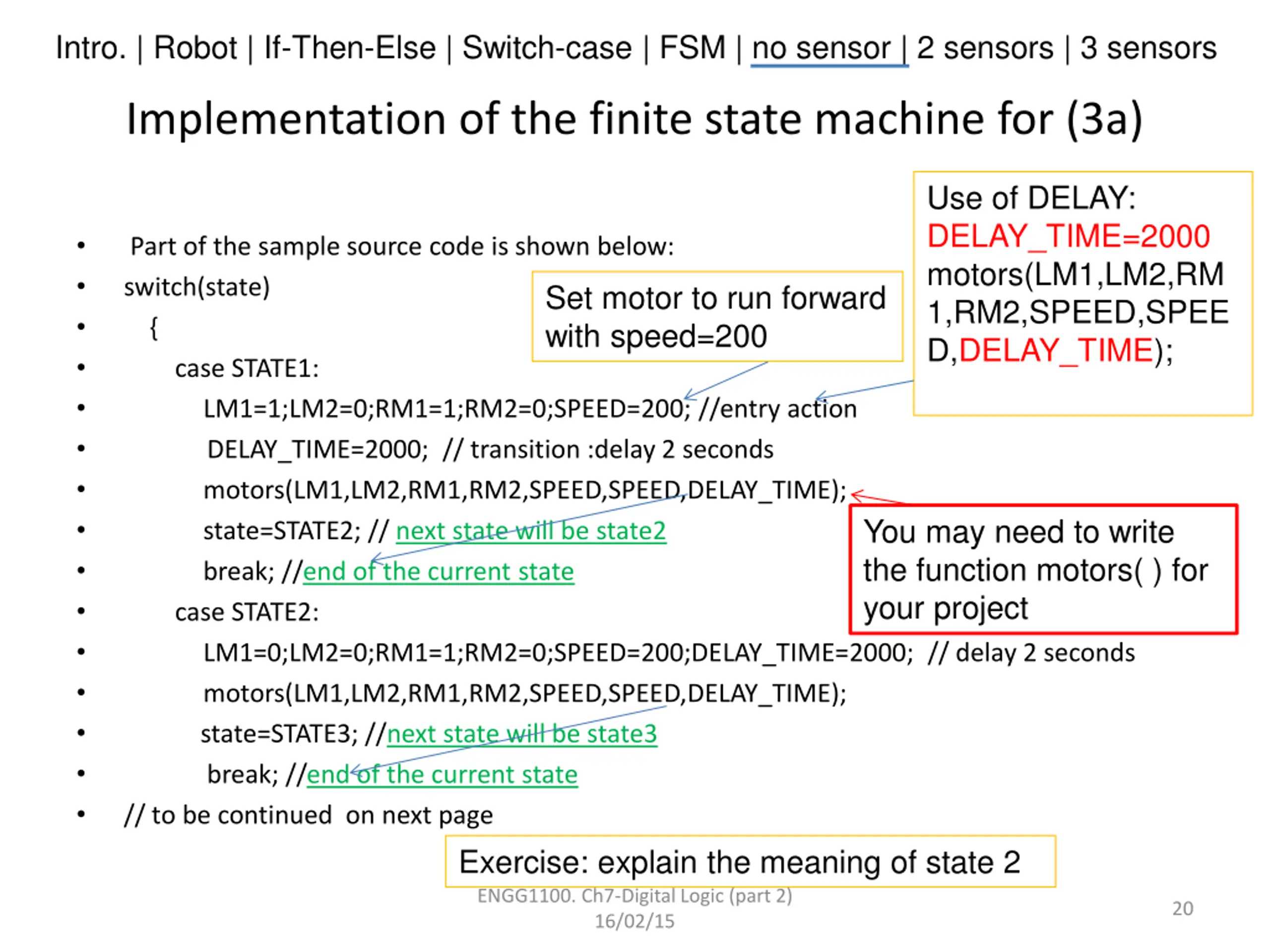
Task: Select the 'Robot' navigation section
Action: (195, 48)
